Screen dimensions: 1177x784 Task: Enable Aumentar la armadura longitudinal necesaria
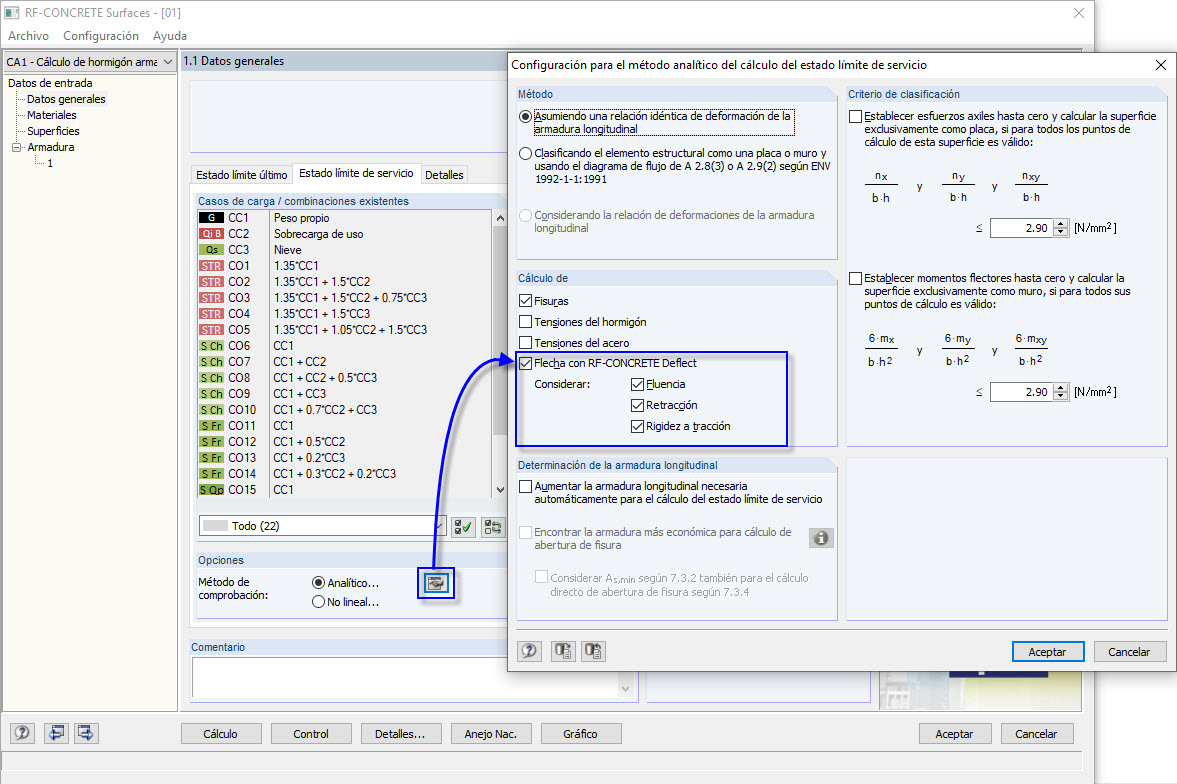(x=525, y=487)
